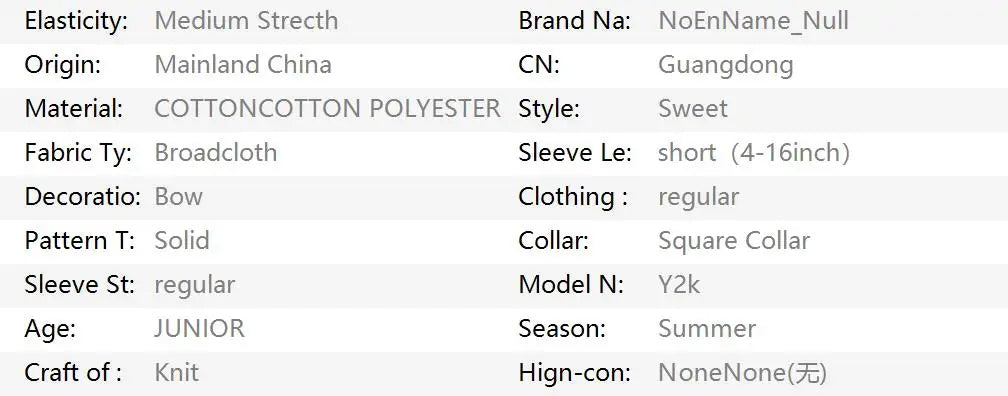Select the Bow decoration value
Viewport: 1008px width, 396px height.
[x=179, y=197]
